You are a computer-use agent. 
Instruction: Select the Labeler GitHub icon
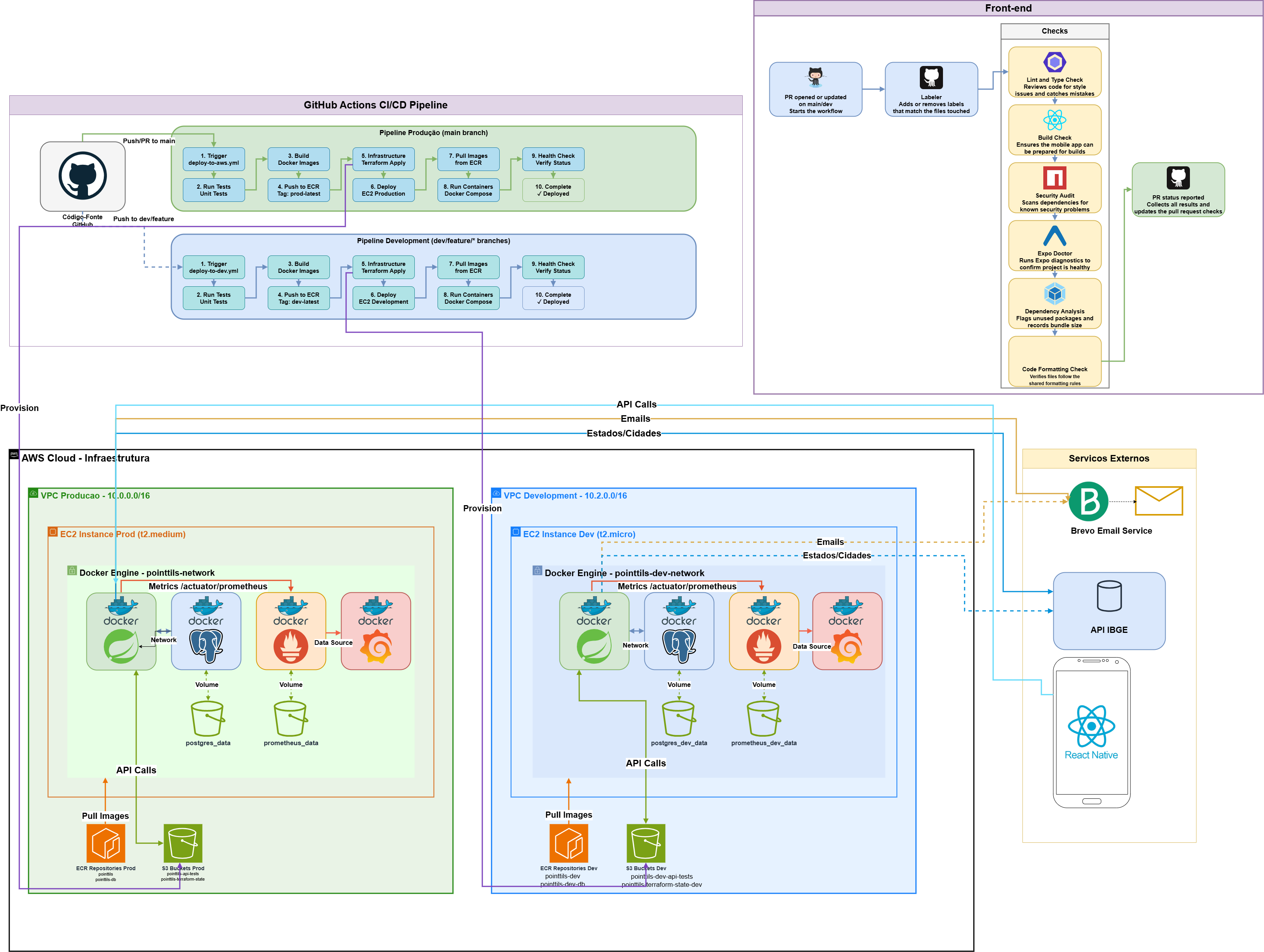[x=931, y=77]
